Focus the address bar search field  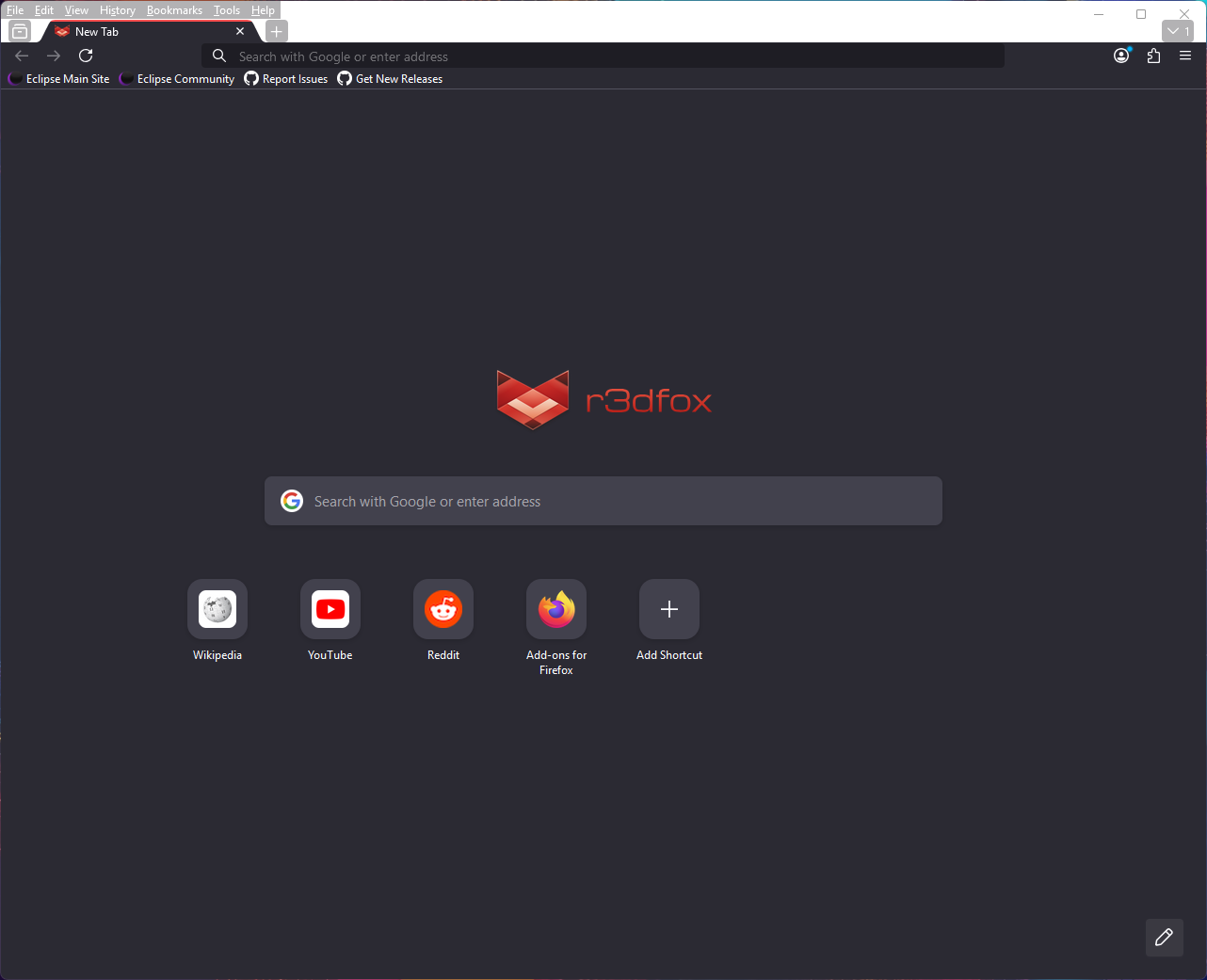(603, 56)
